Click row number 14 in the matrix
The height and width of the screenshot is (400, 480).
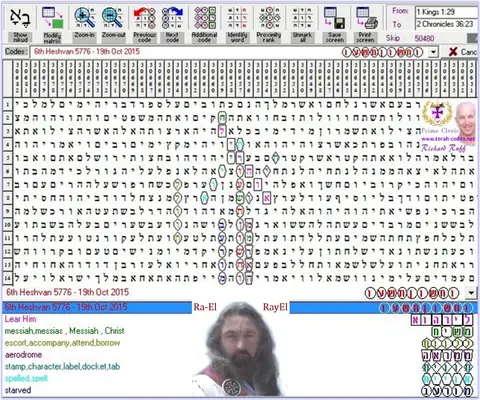click(x=7, y=278)
